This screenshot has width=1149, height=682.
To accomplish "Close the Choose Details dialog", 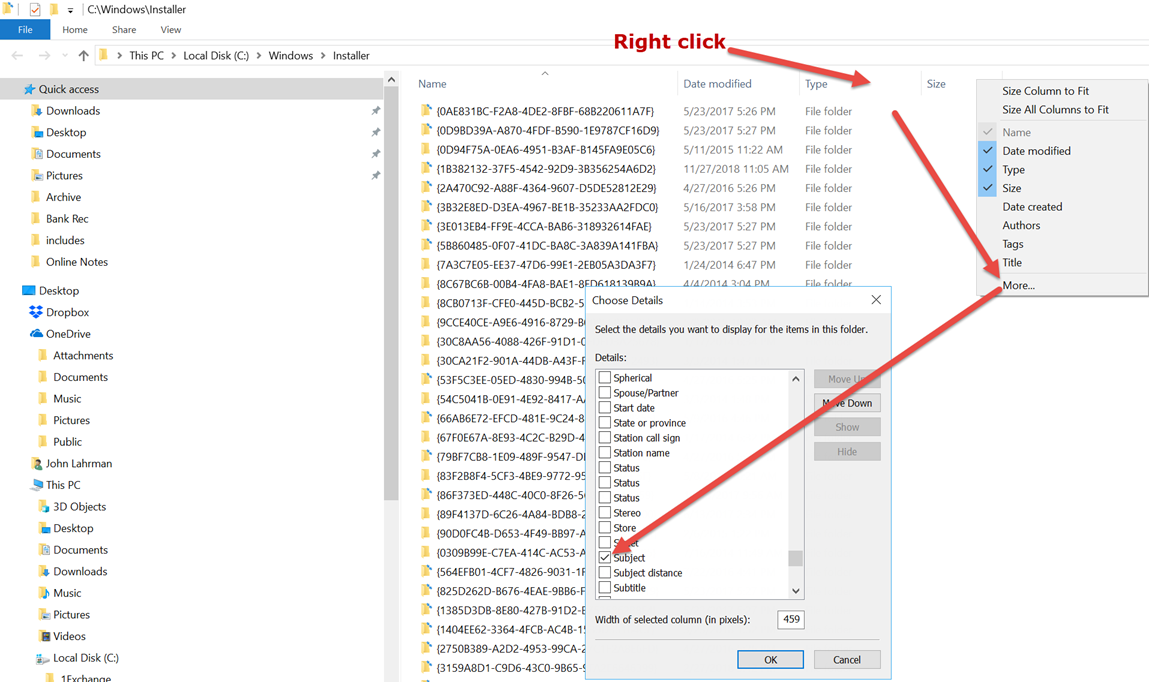I will [876, 300].
